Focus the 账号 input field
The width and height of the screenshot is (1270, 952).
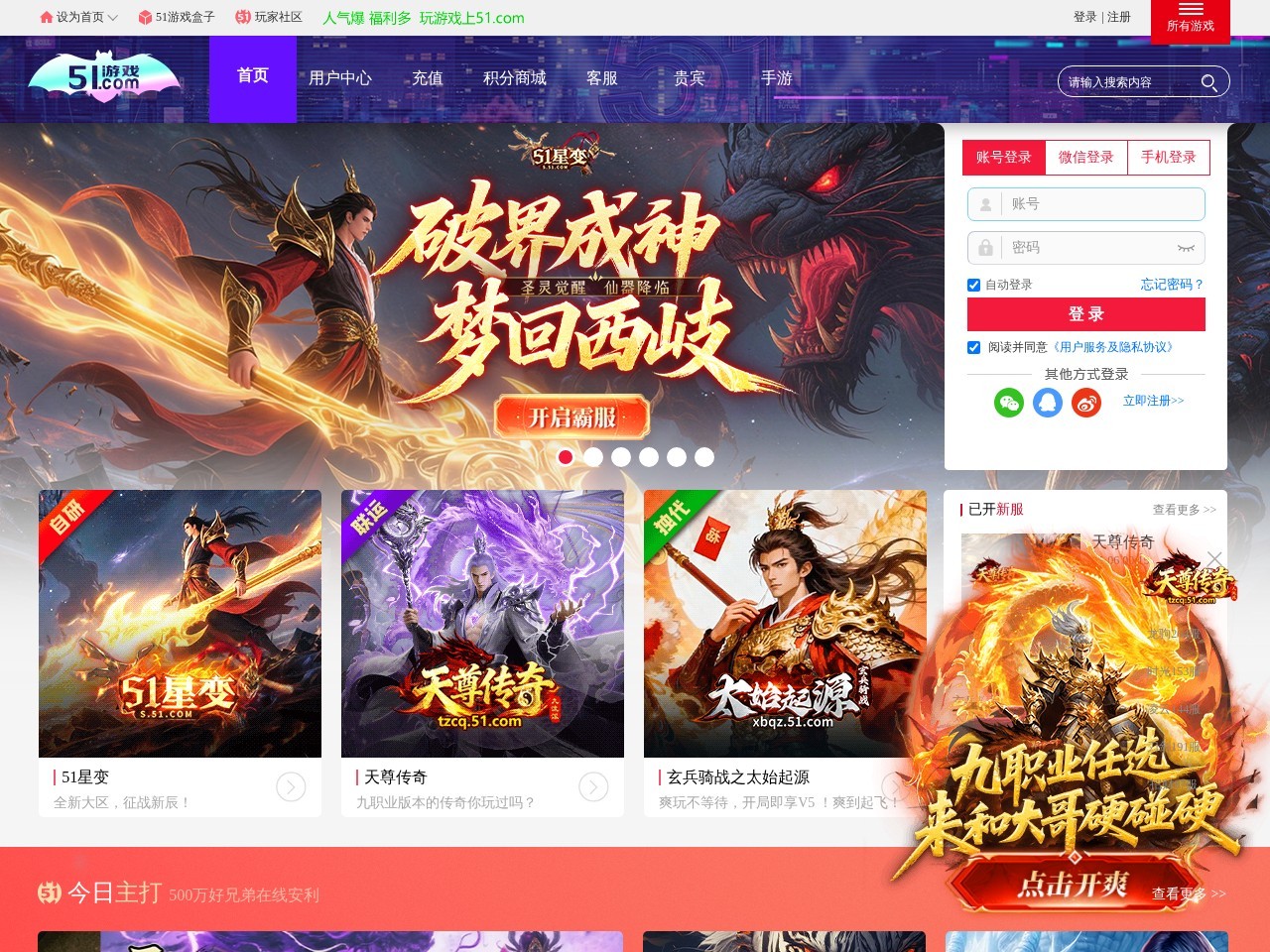[1086, 204]
